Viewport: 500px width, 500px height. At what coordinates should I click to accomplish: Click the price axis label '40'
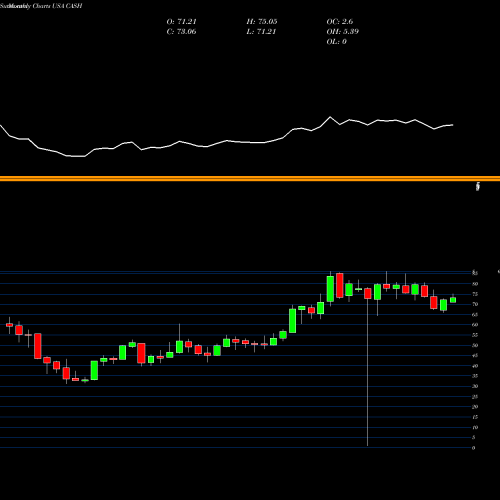pos(475,366)
